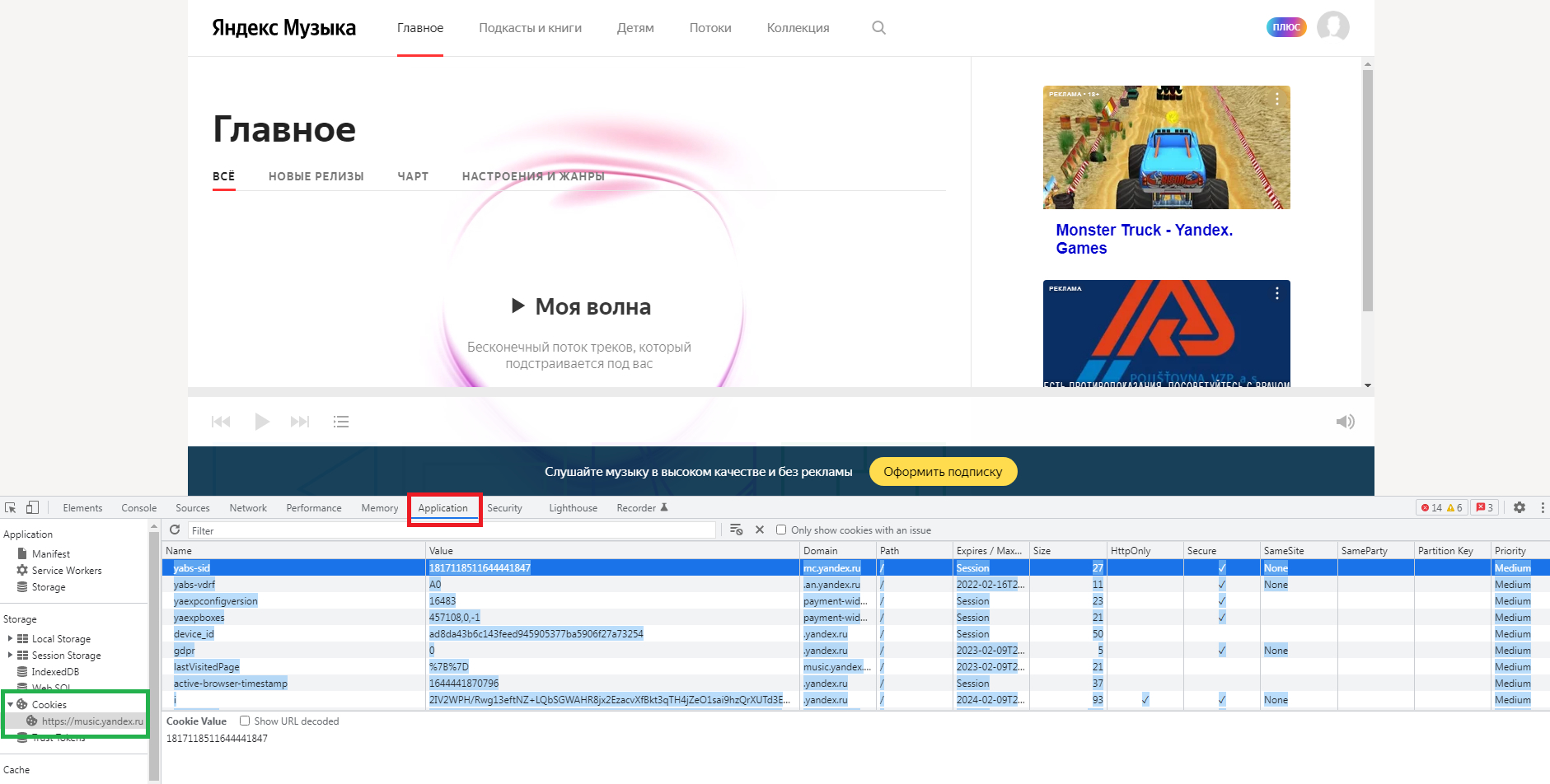
Task: Open DevTools three-dot customize menu
Action: [x=1543, y=507]
